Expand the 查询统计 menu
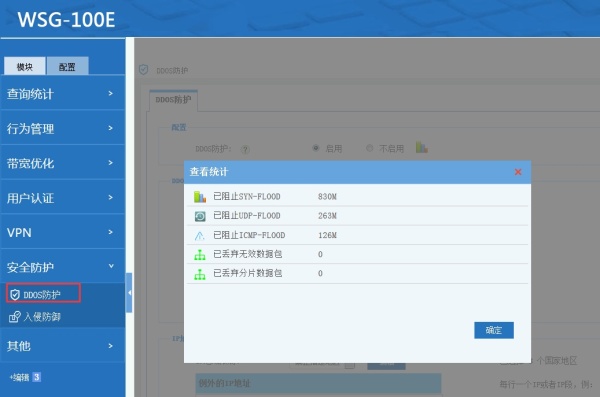Viewport: 600px width, 397px height. coord(62,93)
